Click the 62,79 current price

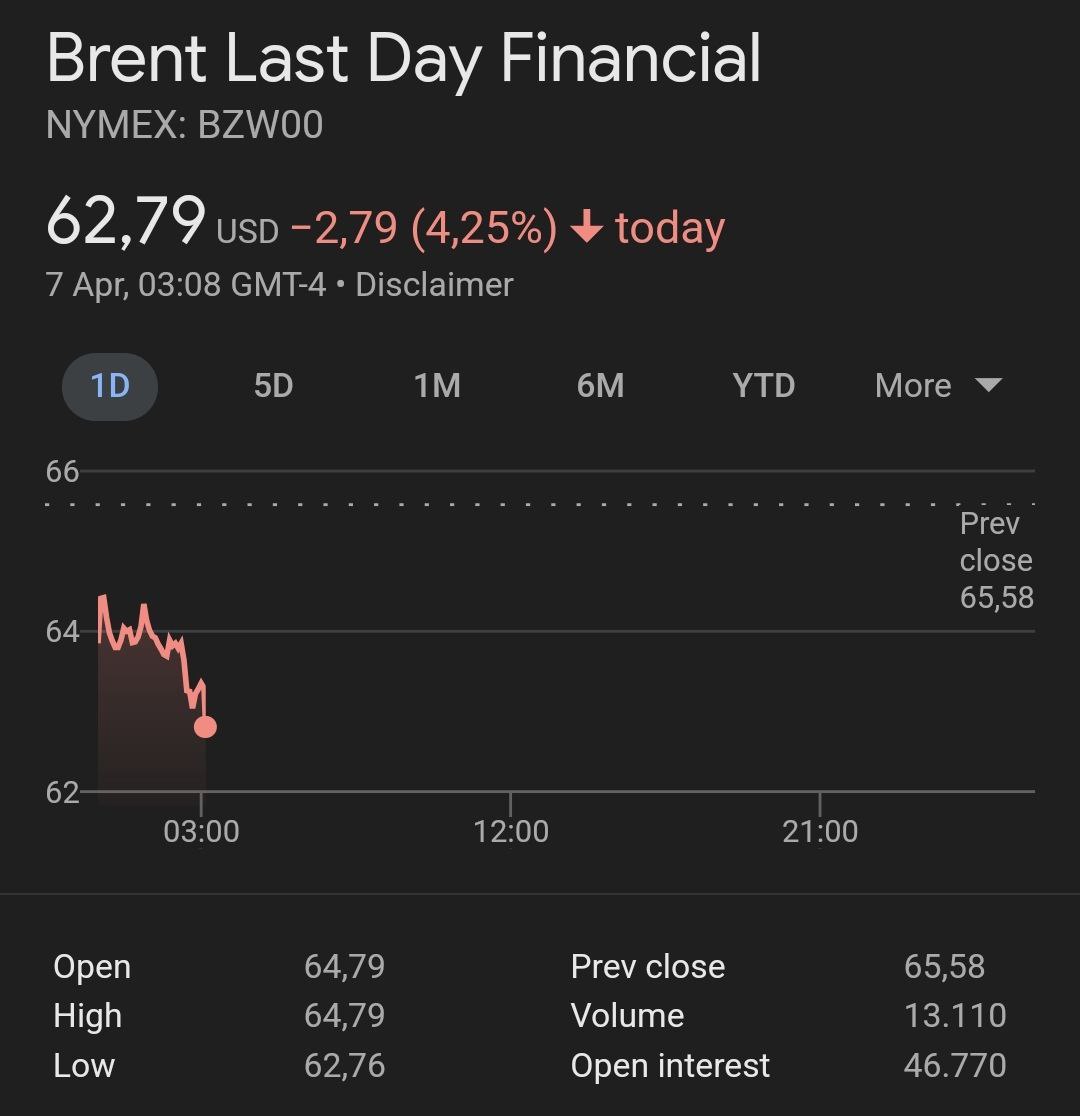[126, 222]
